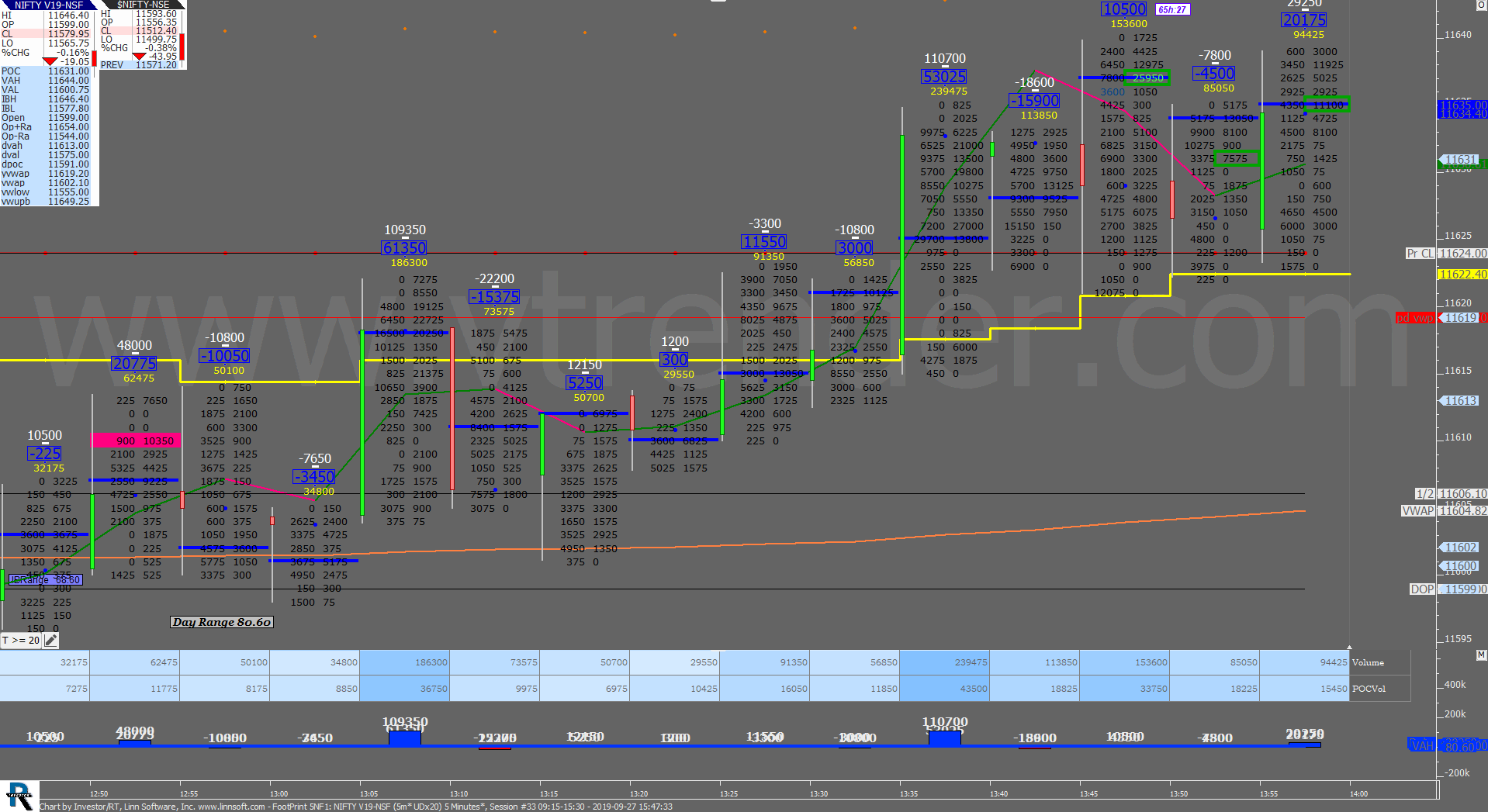The image size is (1488, 812).
Task: Select the NIFTY V19-NSF quote tab
Action: tap(48, 5)
